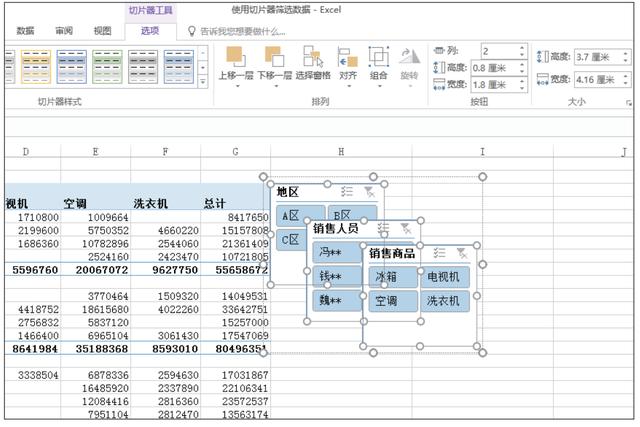Filter by 空调 in the 销售商品 slicer
The width and height of the screenshot is (640, 427).
pyautogui.click(x=393, y=301)
